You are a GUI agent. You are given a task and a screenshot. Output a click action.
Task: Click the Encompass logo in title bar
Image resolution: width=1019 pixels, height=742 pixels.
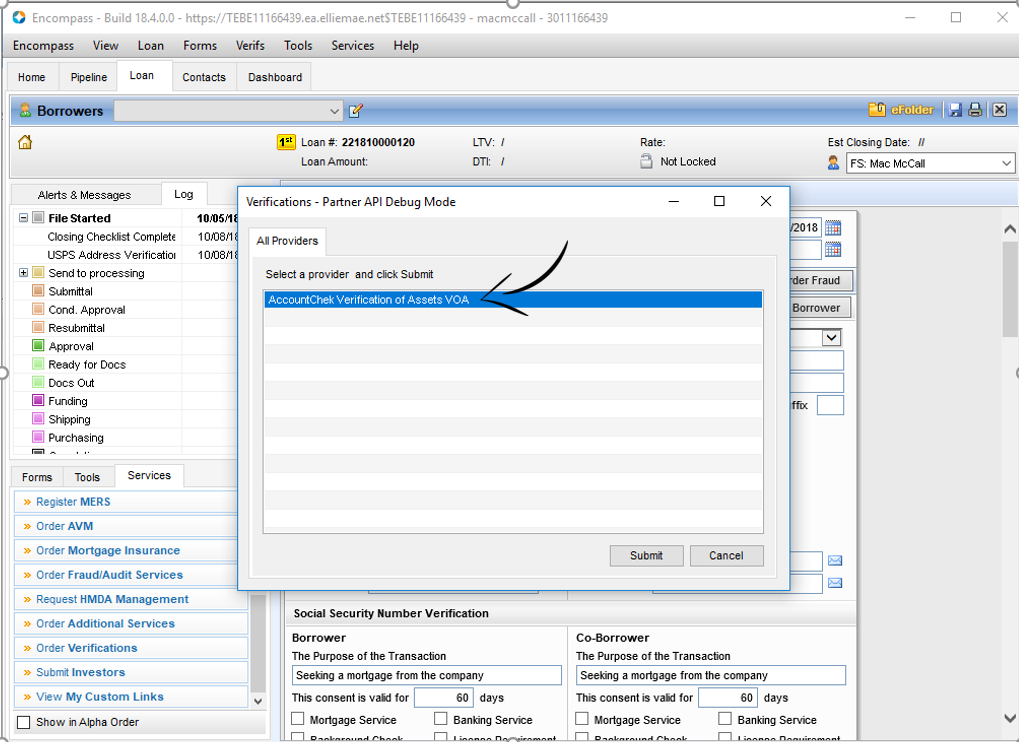point(19,18)
